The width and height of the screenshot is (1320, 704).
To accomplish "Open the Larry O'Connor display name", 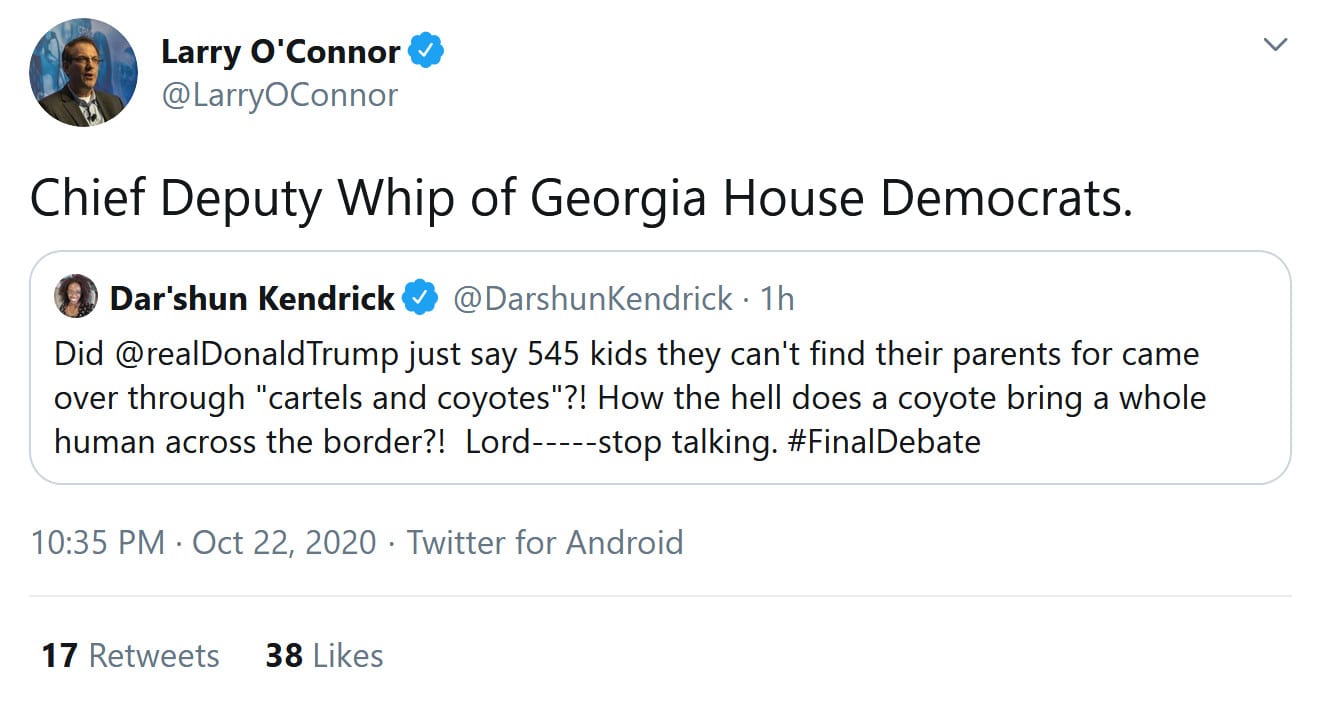I will (281, 52).
